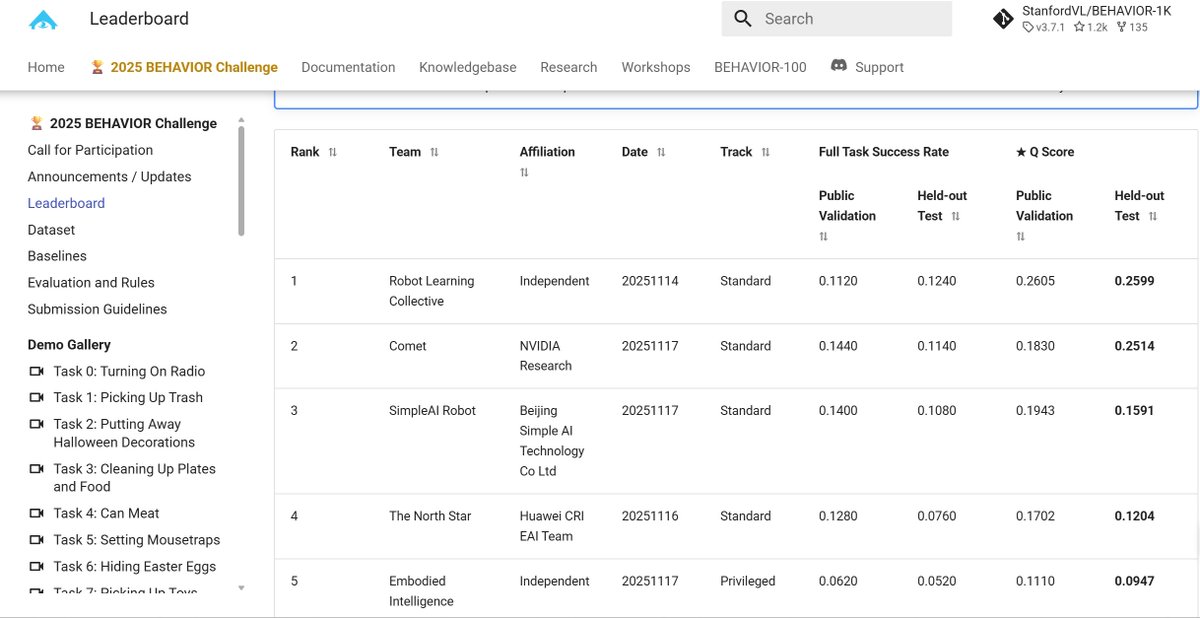Click Huawei CRI EAI Team affiliation cell
Image resolution: width=1200 pixels, height=618 pixels.
(552, 526)
